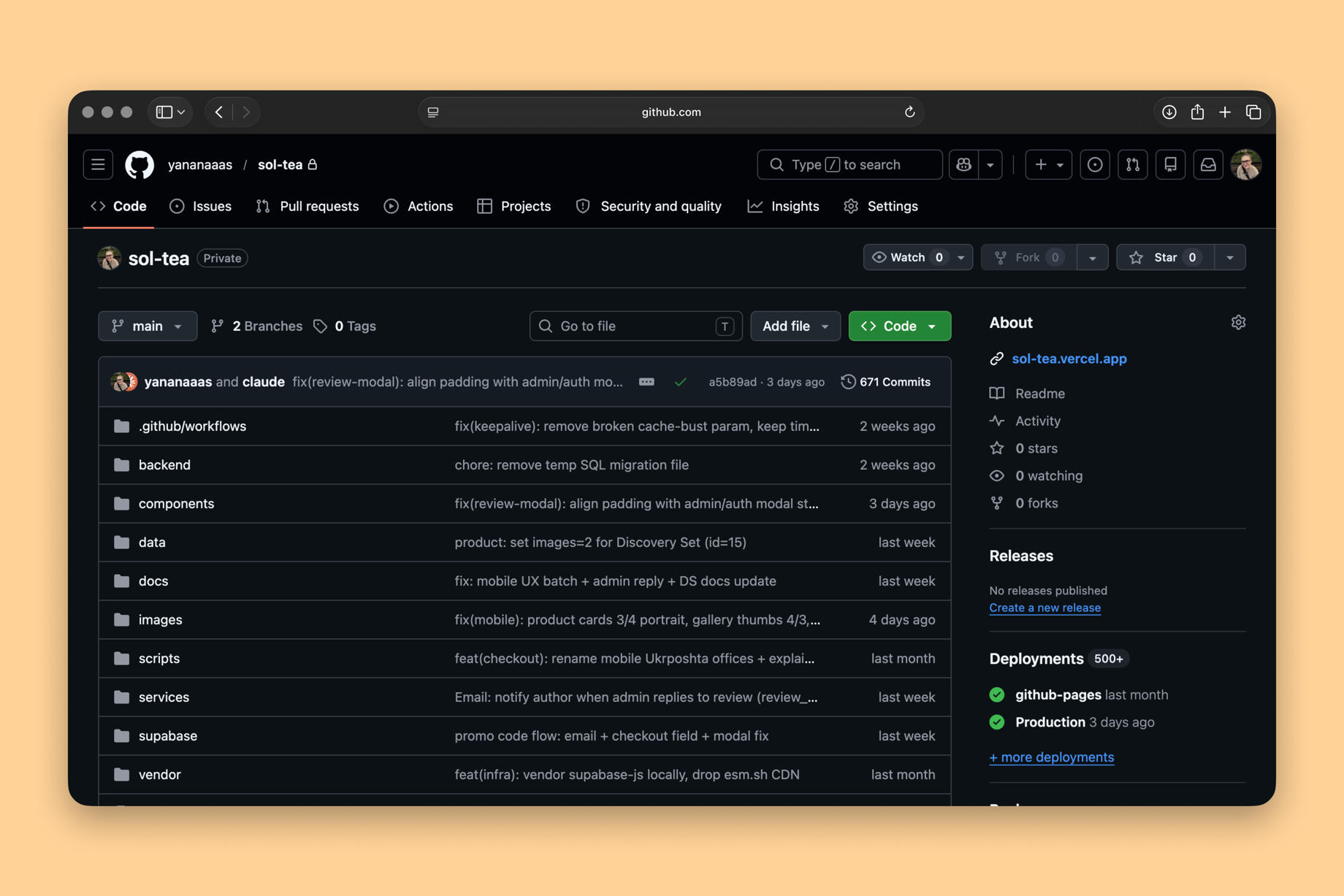The height and width of the screenshot is (896, 1344).
Task: View the 2 Branches list
Action: (256, 326)
